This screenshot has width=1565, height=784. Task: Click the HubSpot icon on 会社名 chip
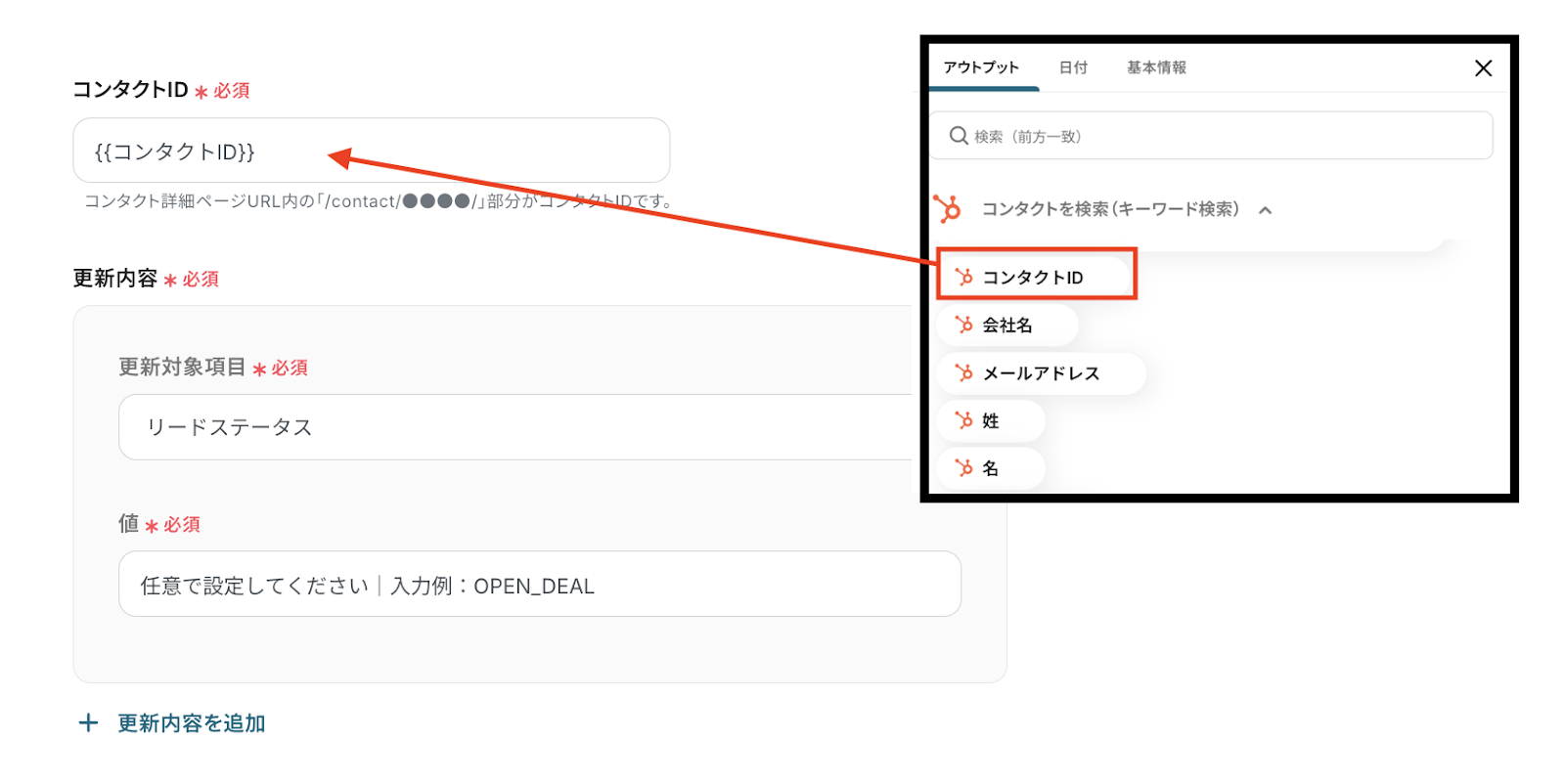(964, 325)
